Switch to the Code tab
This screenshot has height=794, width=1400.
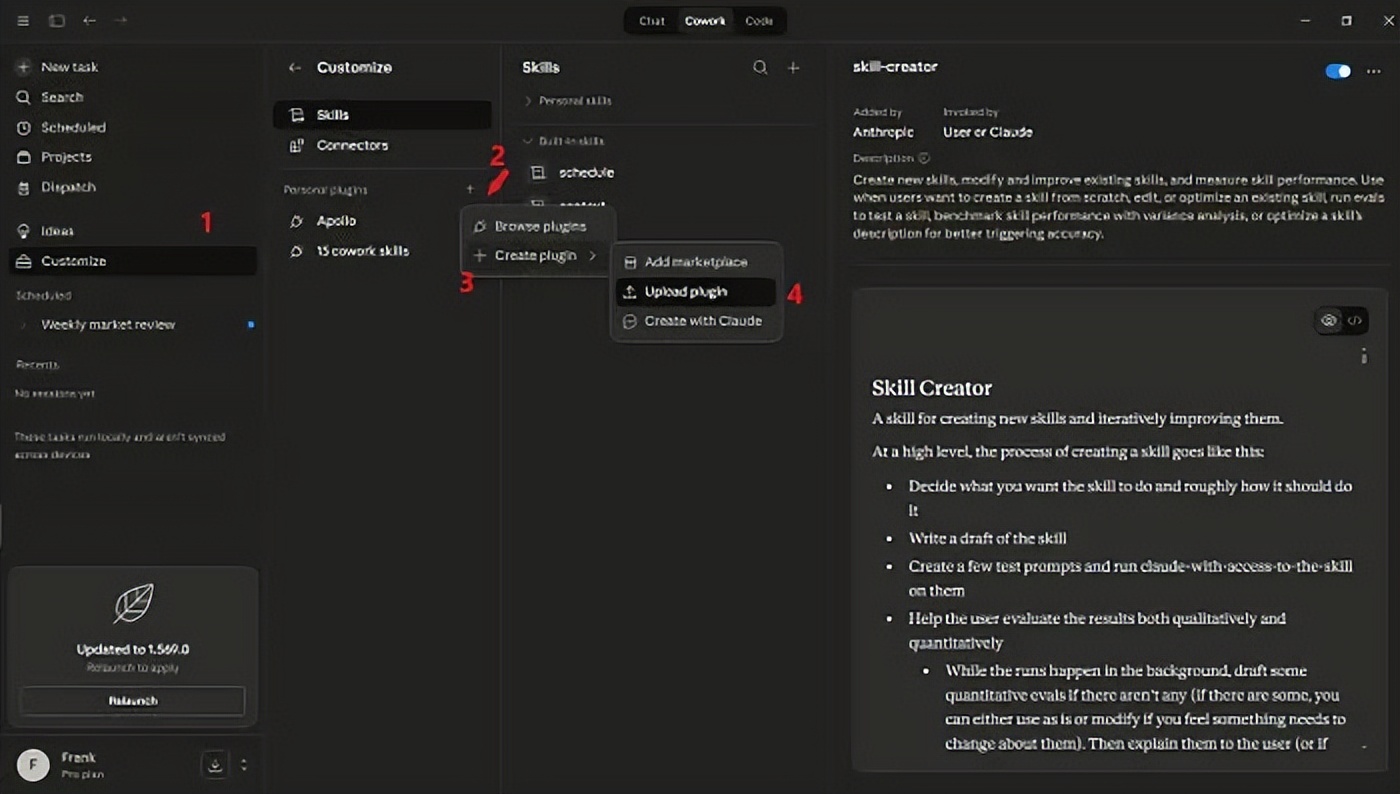point(759,21)
